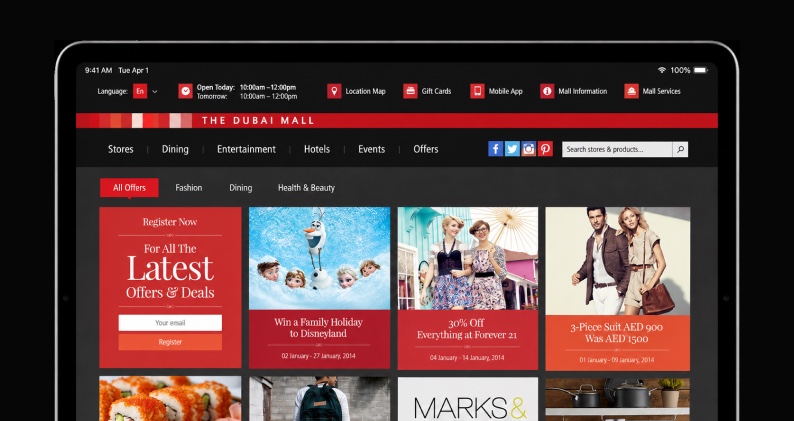Open the Forever 21 offer image
Viewport: 794px width, 421px height.
[x=467, y=258]
